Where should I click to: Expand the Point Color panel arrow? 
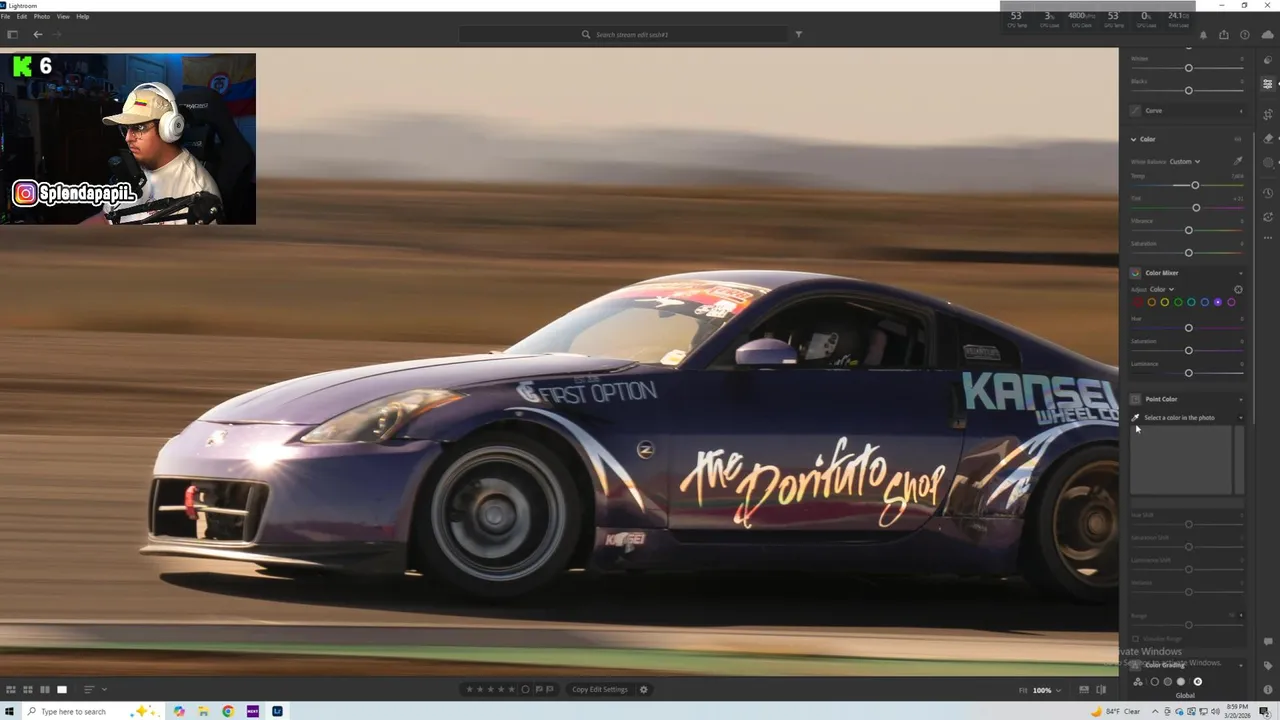coord(1241,399)
